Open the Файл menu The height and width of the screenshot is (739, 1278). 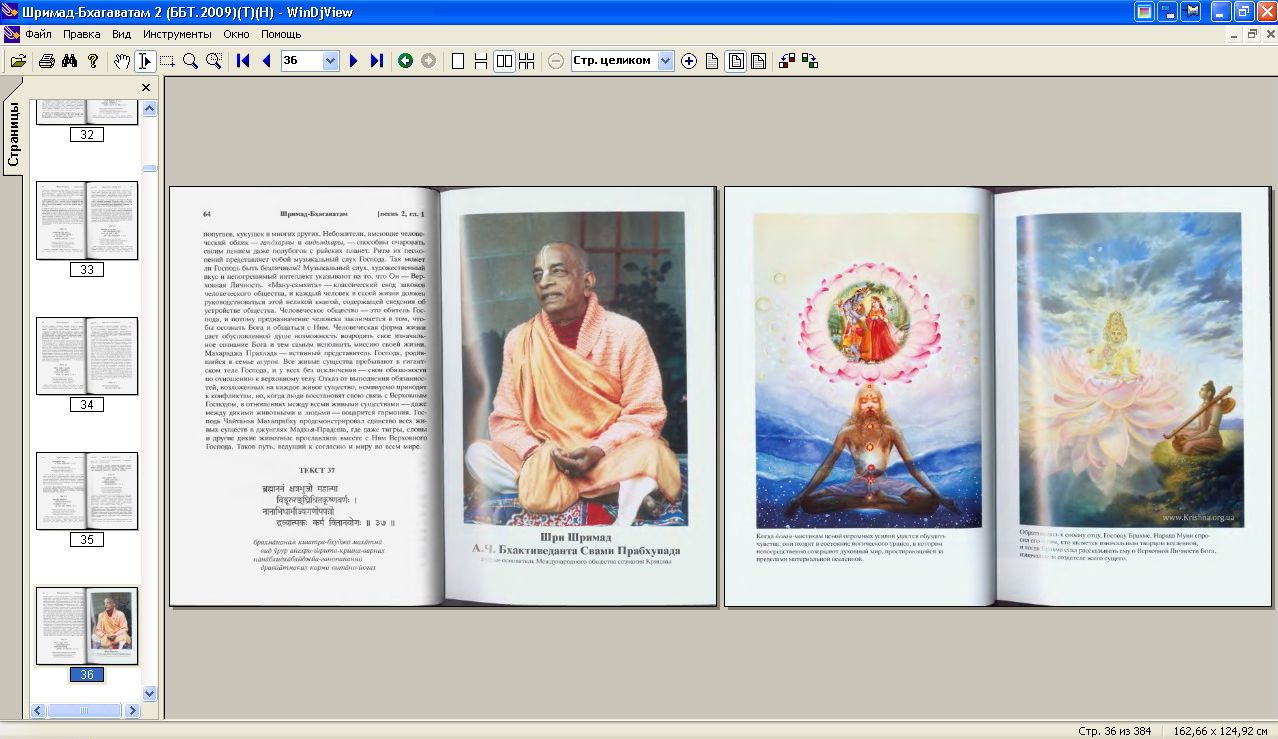[x=39, y=34]
